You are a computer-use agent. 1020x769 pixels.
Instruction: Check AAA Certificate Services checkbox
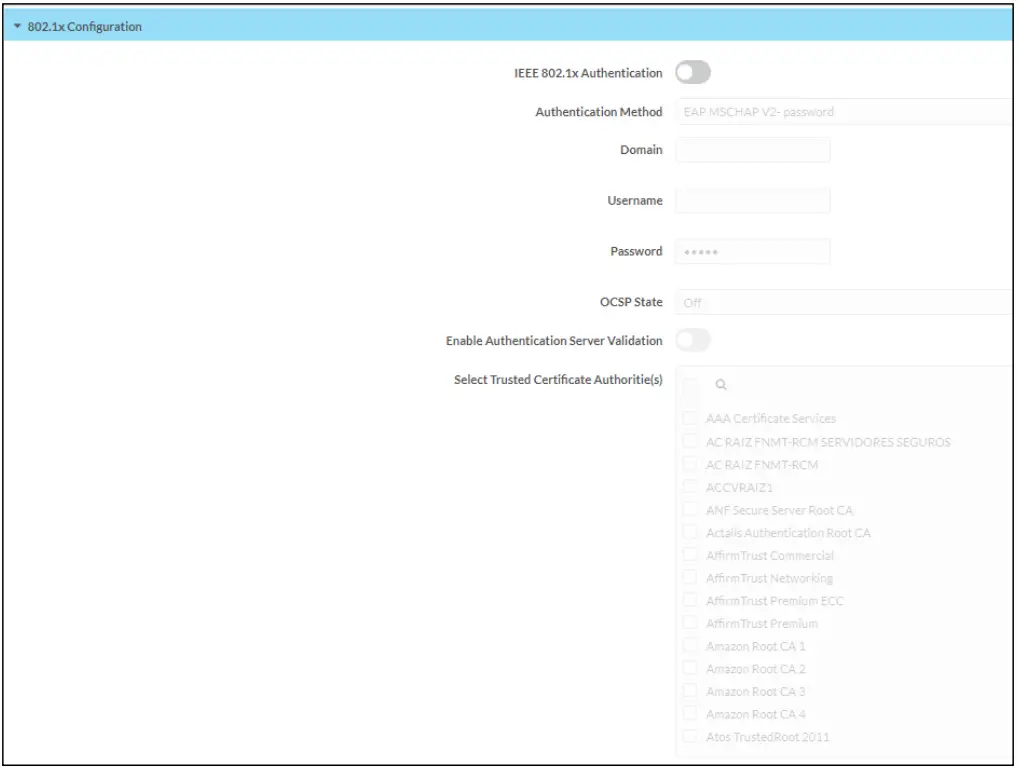690,419
